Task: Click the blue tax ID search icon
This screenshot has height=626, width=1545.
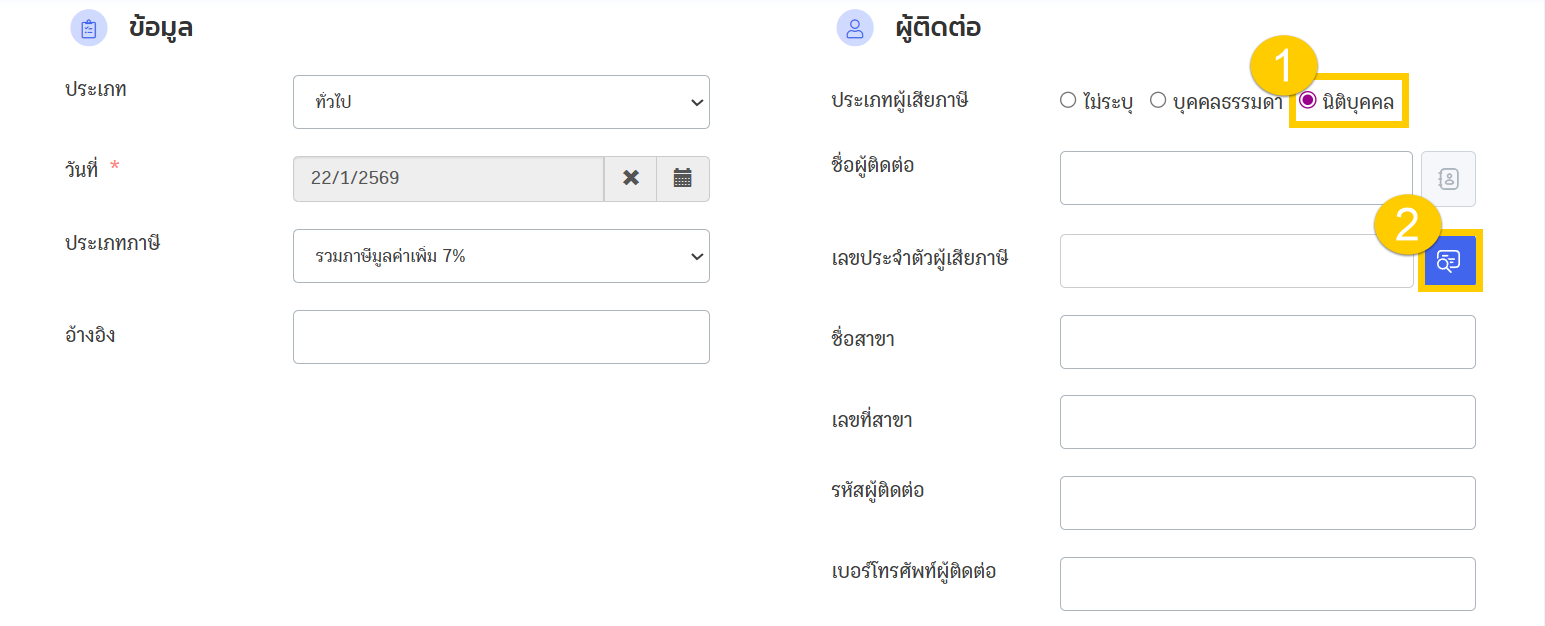Action: tap(1448, 261)
